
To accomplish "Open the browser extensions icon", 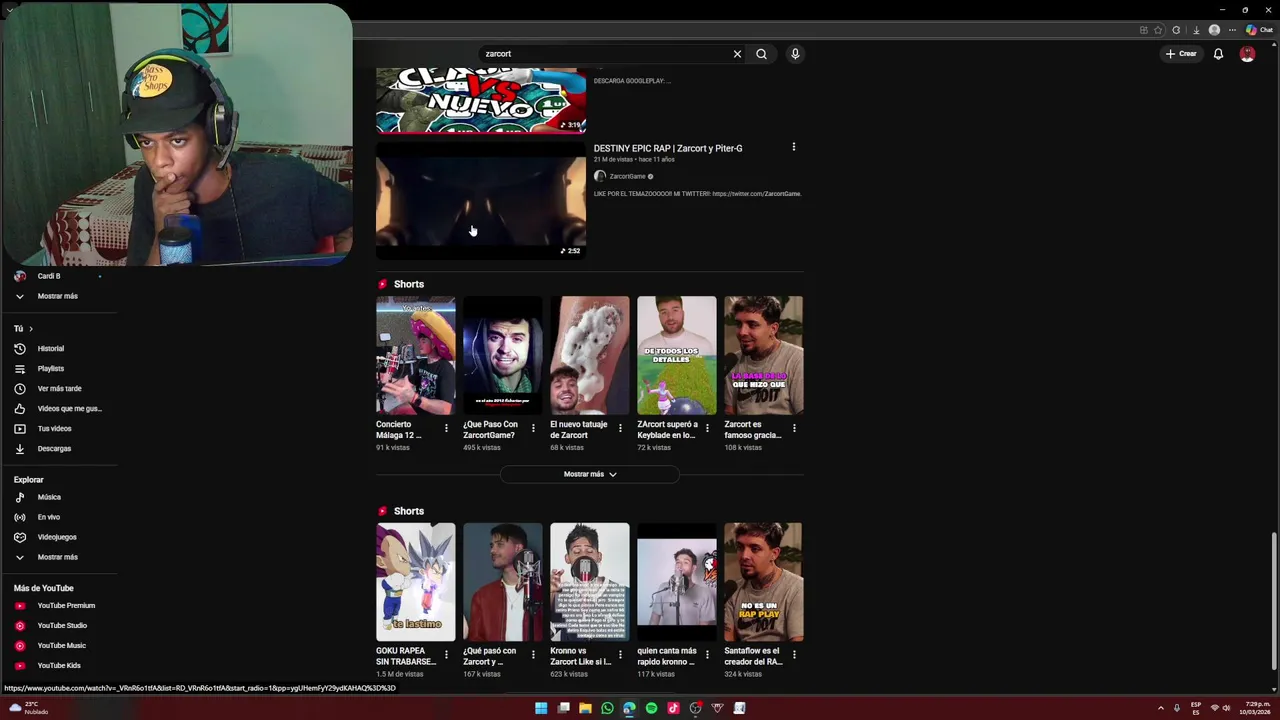I will pyautogui.click(x=1176, y=30).
